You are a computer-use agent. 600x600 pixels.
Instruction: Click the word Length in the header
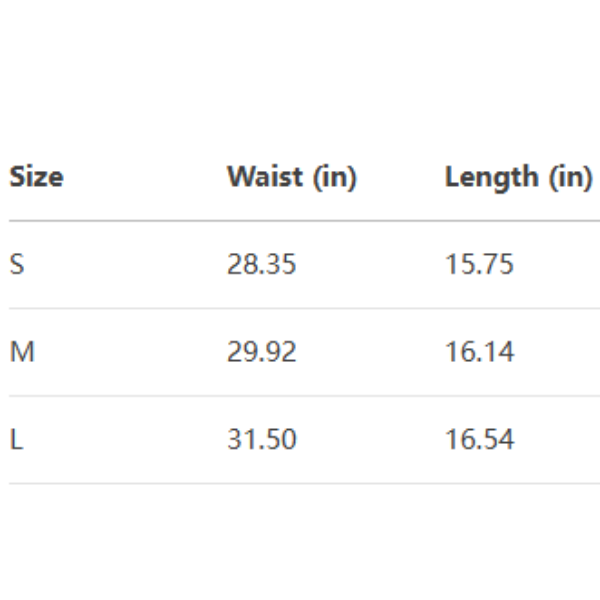pyautogui.click(x=490, y=177)
